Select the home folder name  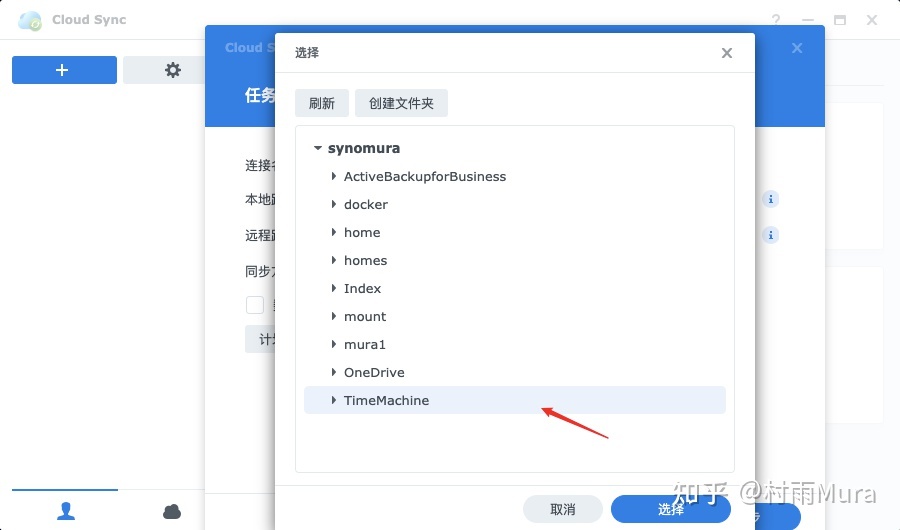click(362, 233)
